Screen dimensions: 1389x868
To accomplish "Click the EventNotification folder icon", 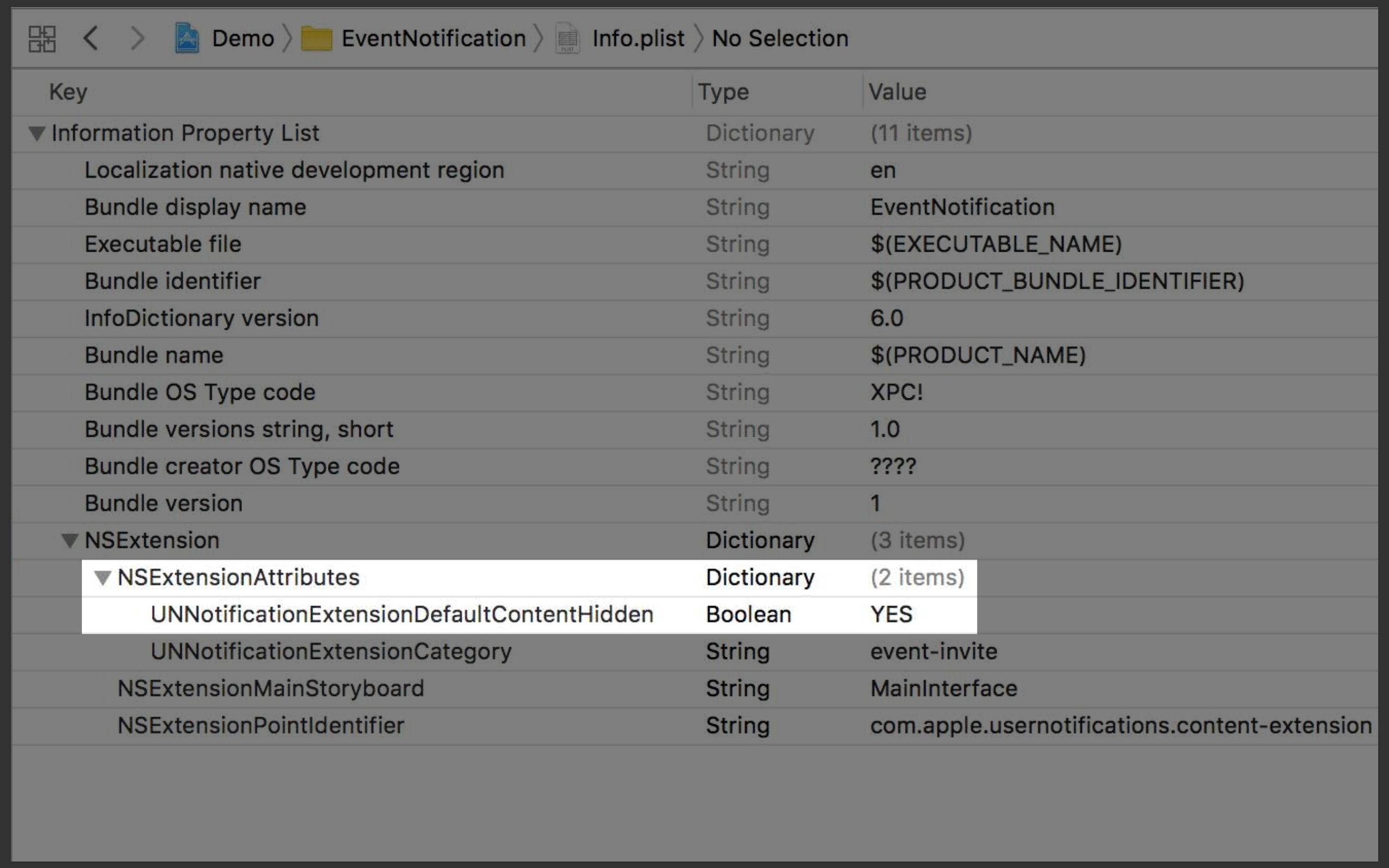I will [x=316, y=39].
